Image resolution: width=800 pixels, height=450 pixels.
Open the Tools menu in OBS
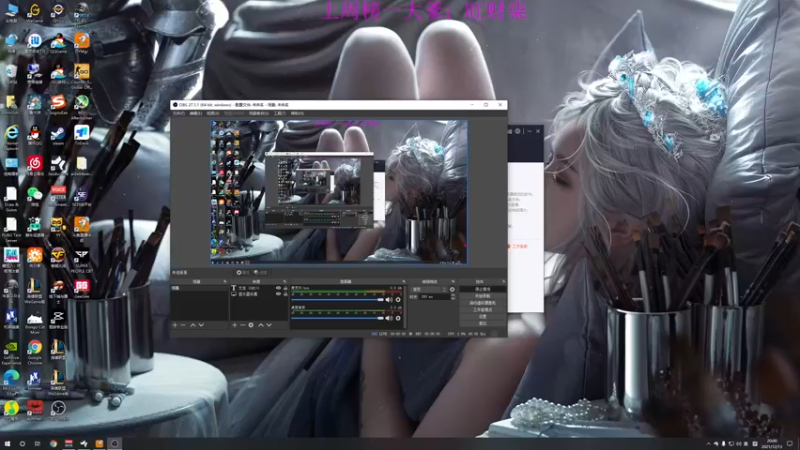point(280,113)
